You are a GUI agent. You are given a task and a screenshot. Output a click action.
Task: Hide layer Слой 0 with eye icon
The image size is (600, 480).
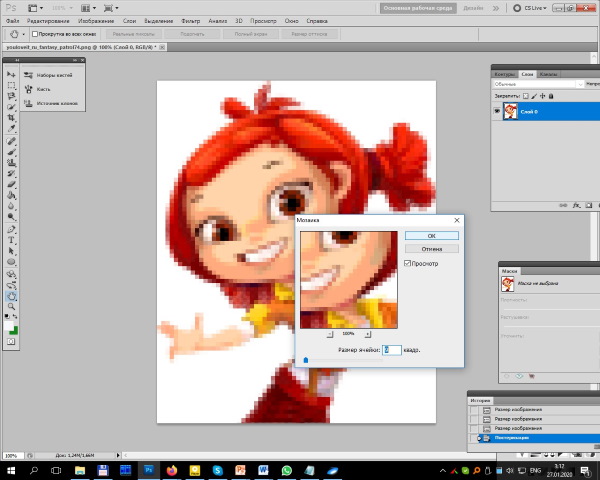(497, 111)
